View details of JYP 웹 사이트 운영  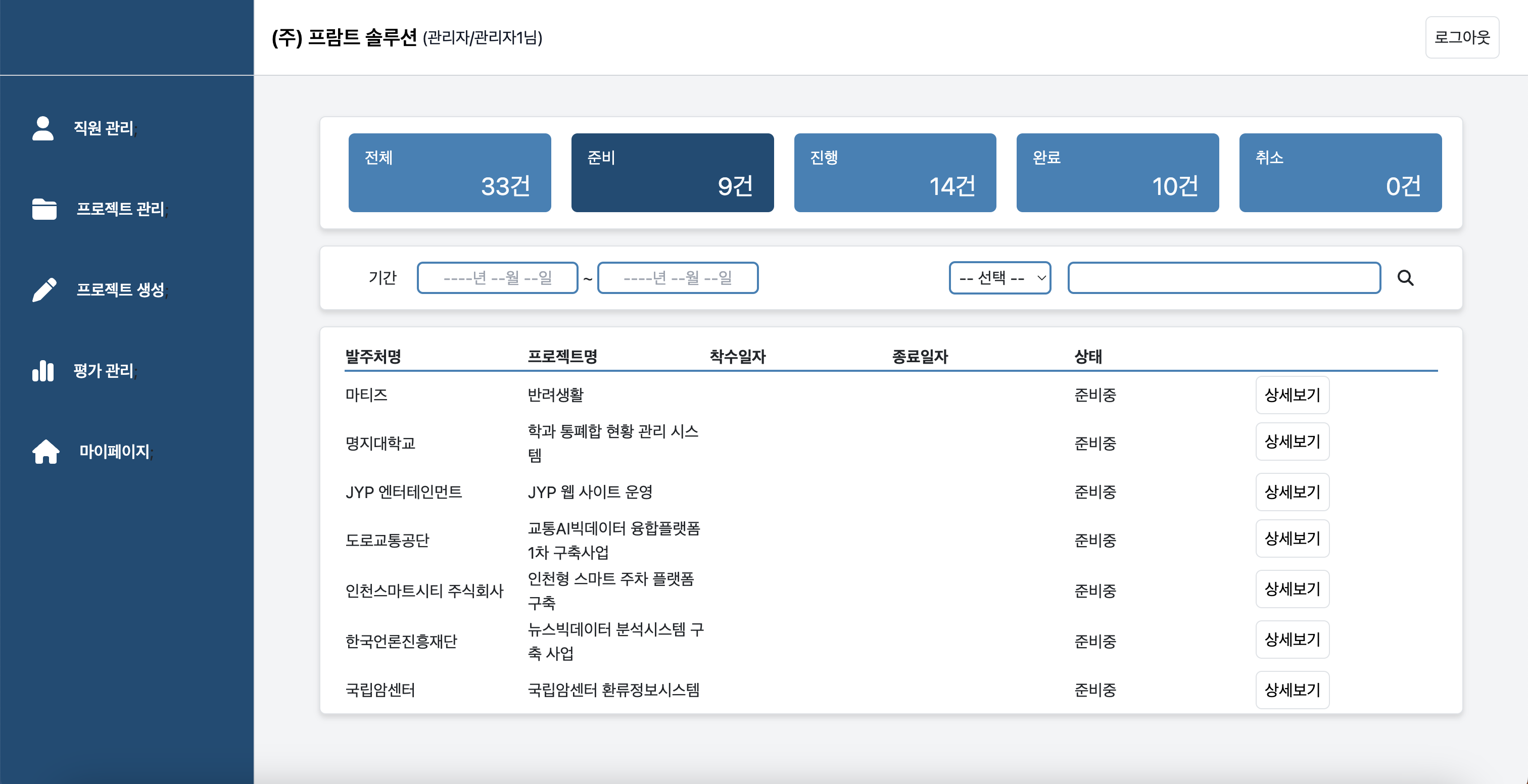(1293, 492)
